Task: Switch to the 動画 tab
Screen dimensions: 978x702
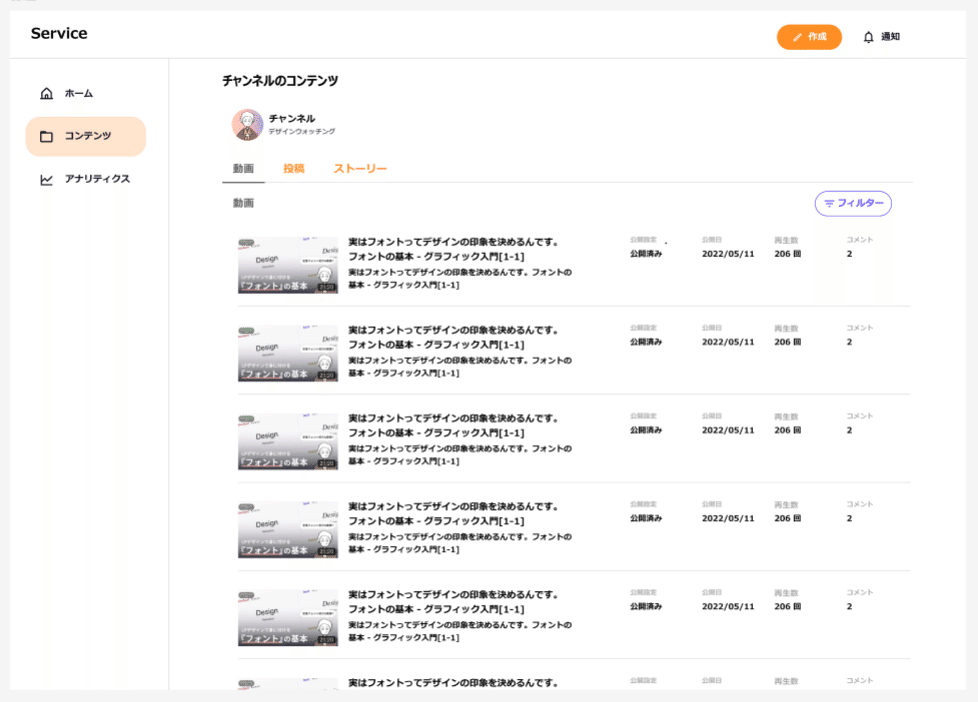Action: tap(243, 168)
